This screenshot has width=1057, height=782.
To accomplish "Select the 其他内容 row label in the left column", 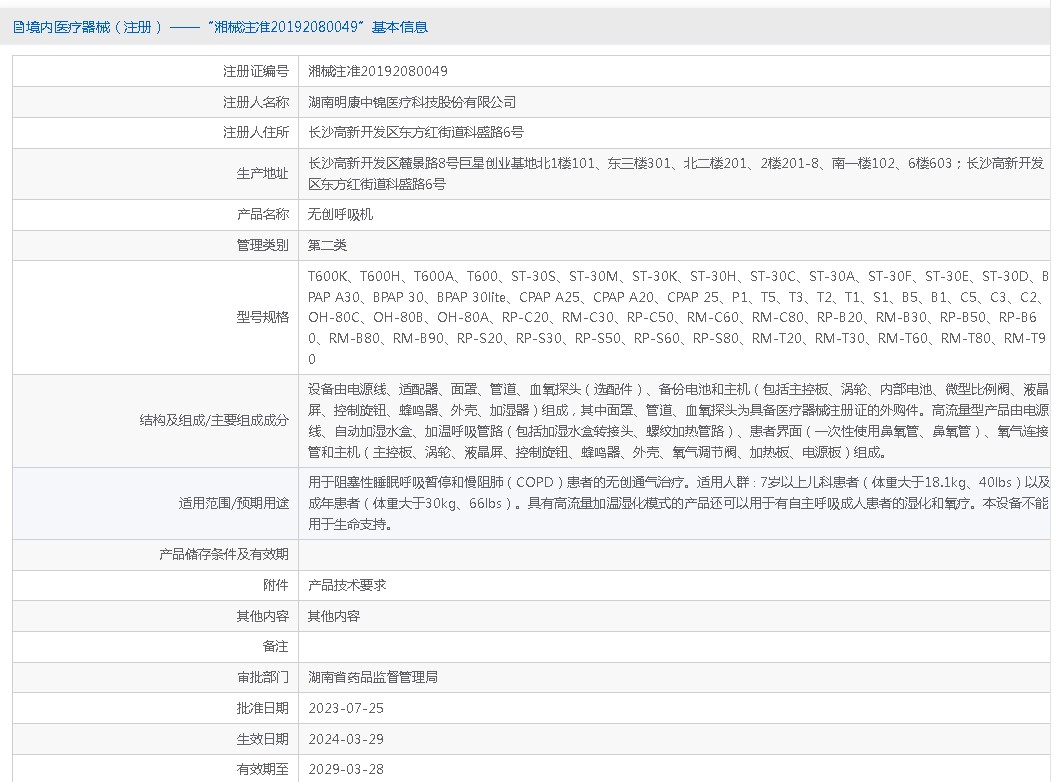I will pos(262,616).
